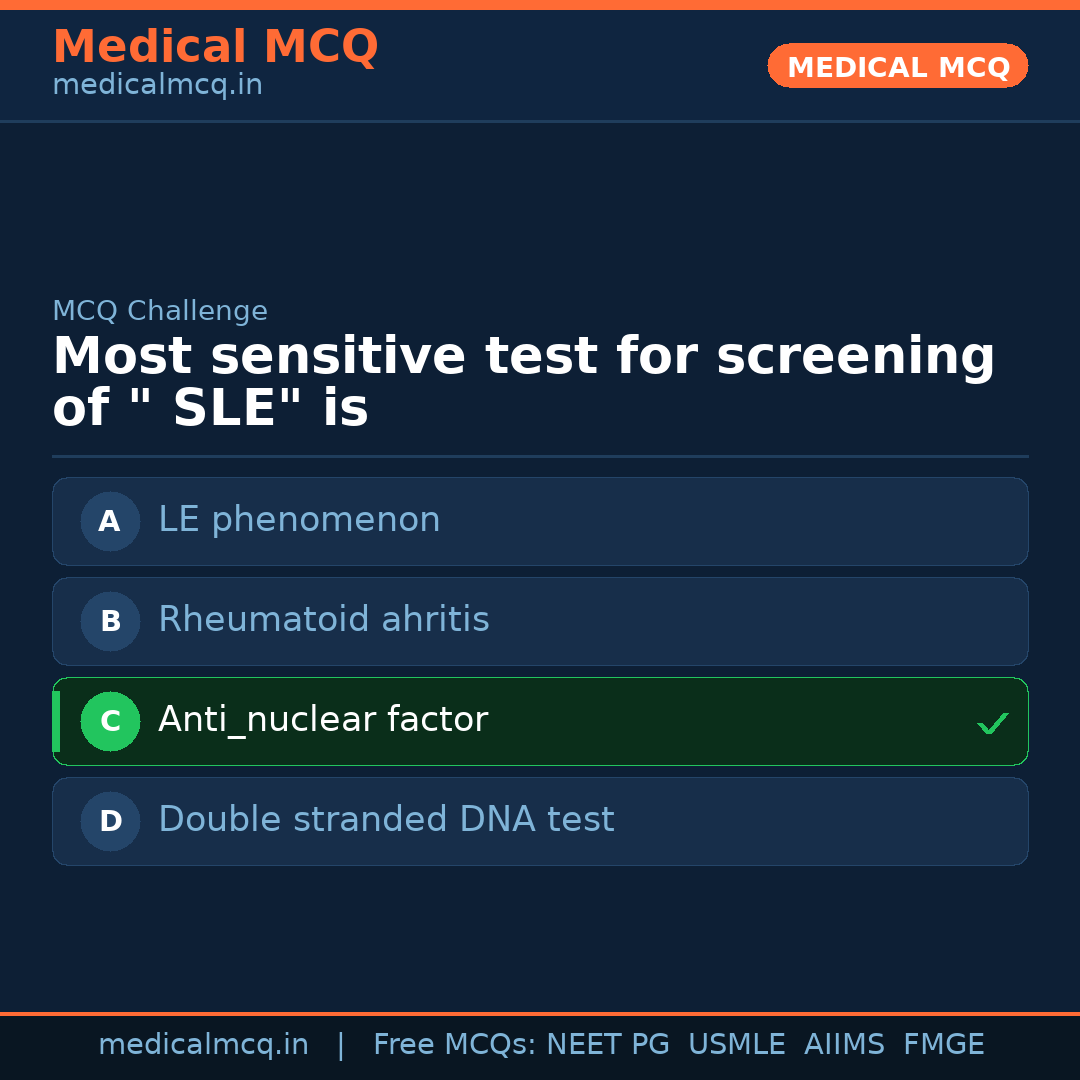Image resolution: width=1080 pixels, height=1080 pixels.
Task: Click the orange separator bar above the footer
Action: pos(540,1012)
